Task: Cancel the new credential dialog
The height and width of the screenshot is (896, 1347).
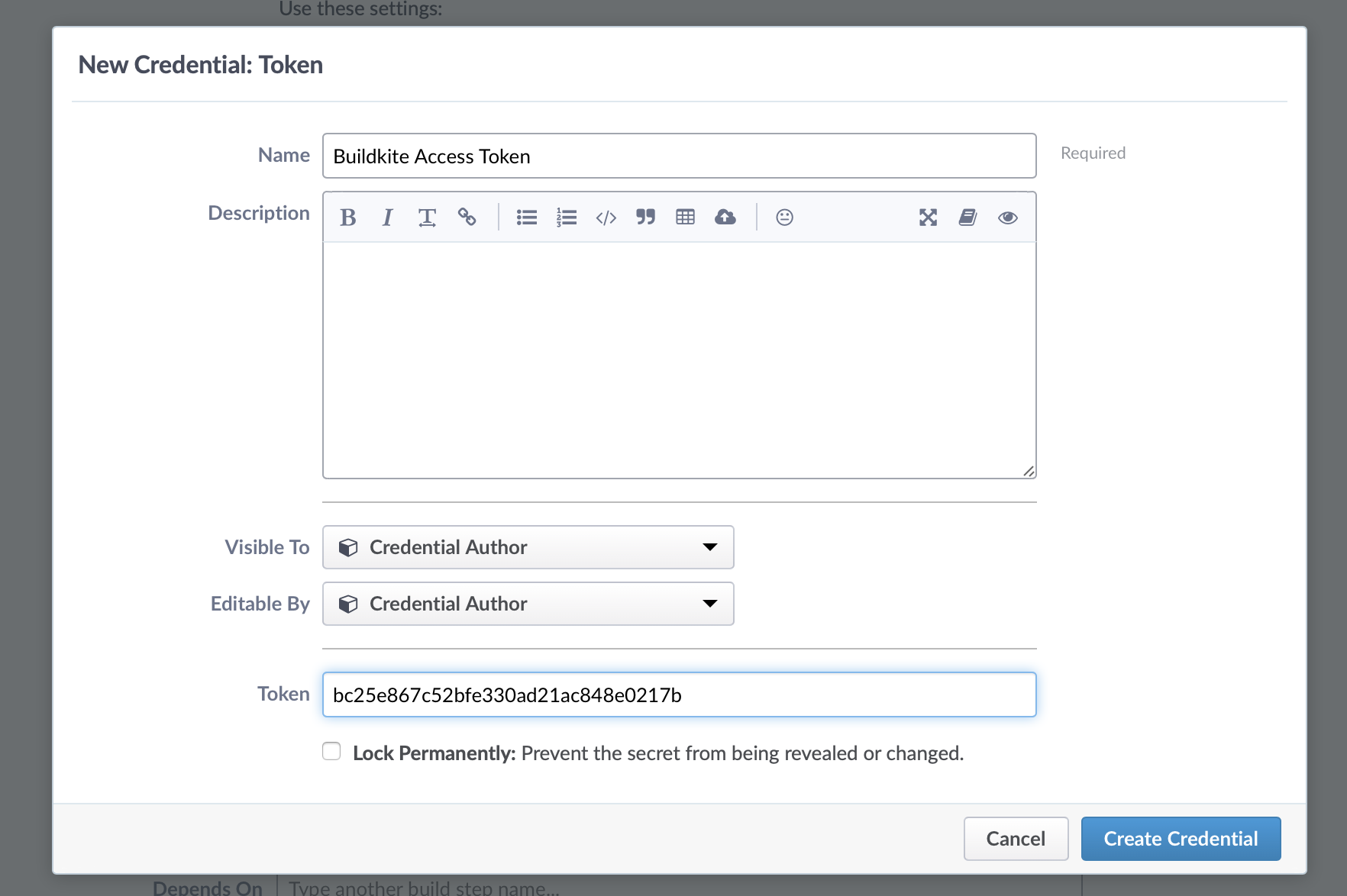Action: (1016, 838)
